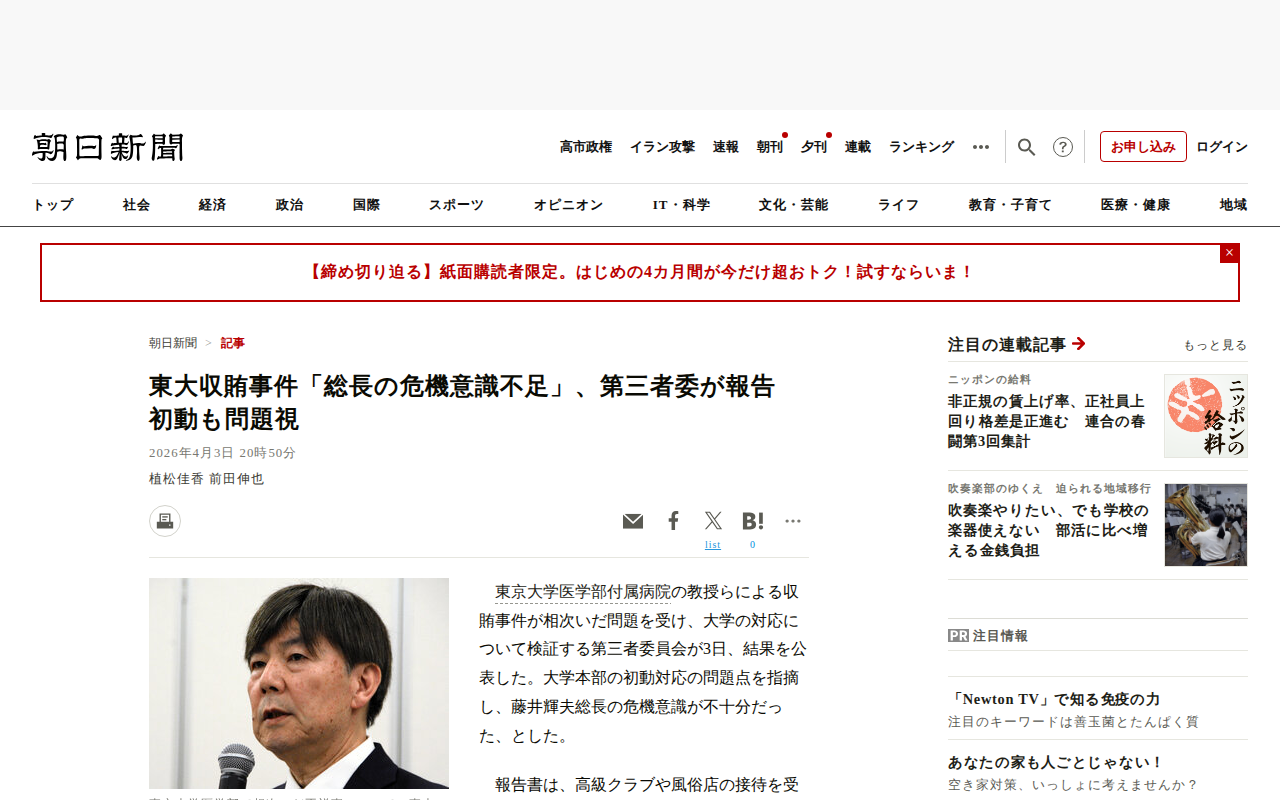Select 社会 navigation tab

[137, 205]
